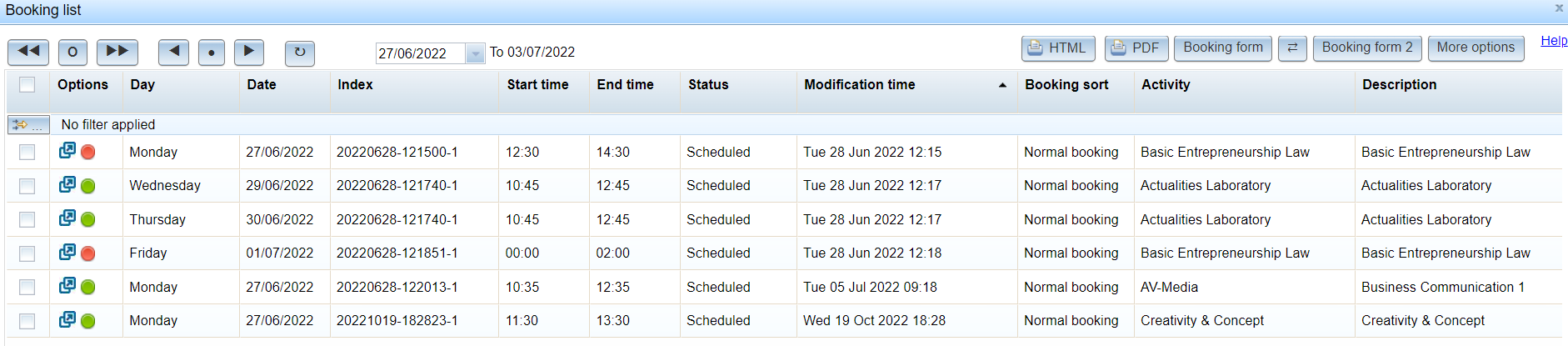The width and height of the screenshot is (1568, 346).
Task: Open the filter row icon
Action: pos(28,124)
